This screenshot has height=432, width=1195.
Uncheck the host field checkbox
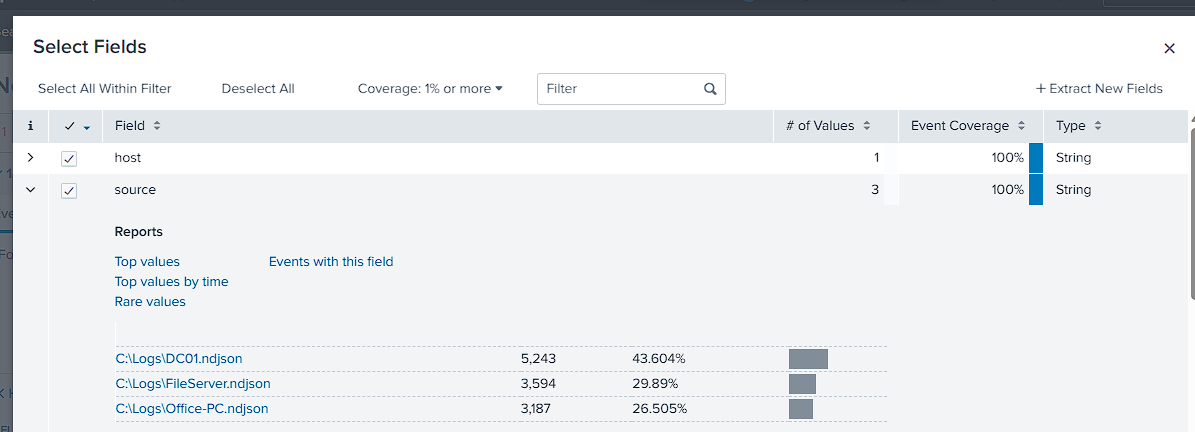pyautogui.click(x=69, y=158)
